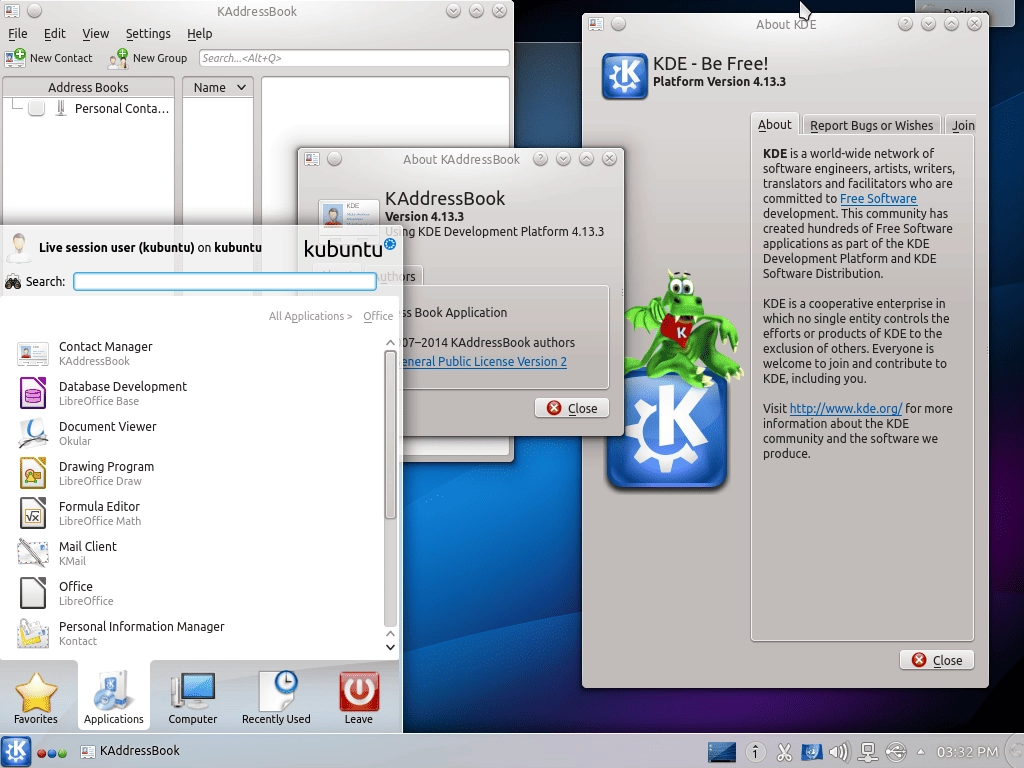The image size is (1024, 768).
Task: Click the user avatar icon in the launcher
Action: pyautogui.click(x=18, y=247)
